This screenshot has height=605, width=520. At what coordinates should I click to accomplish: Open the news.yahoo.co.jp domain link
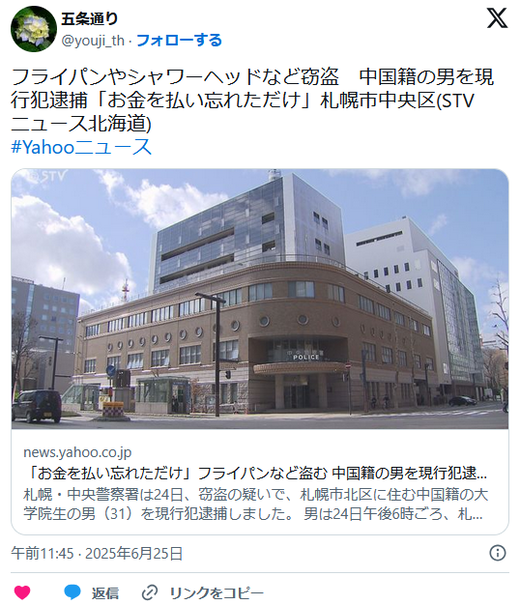(x=77, y=452)
